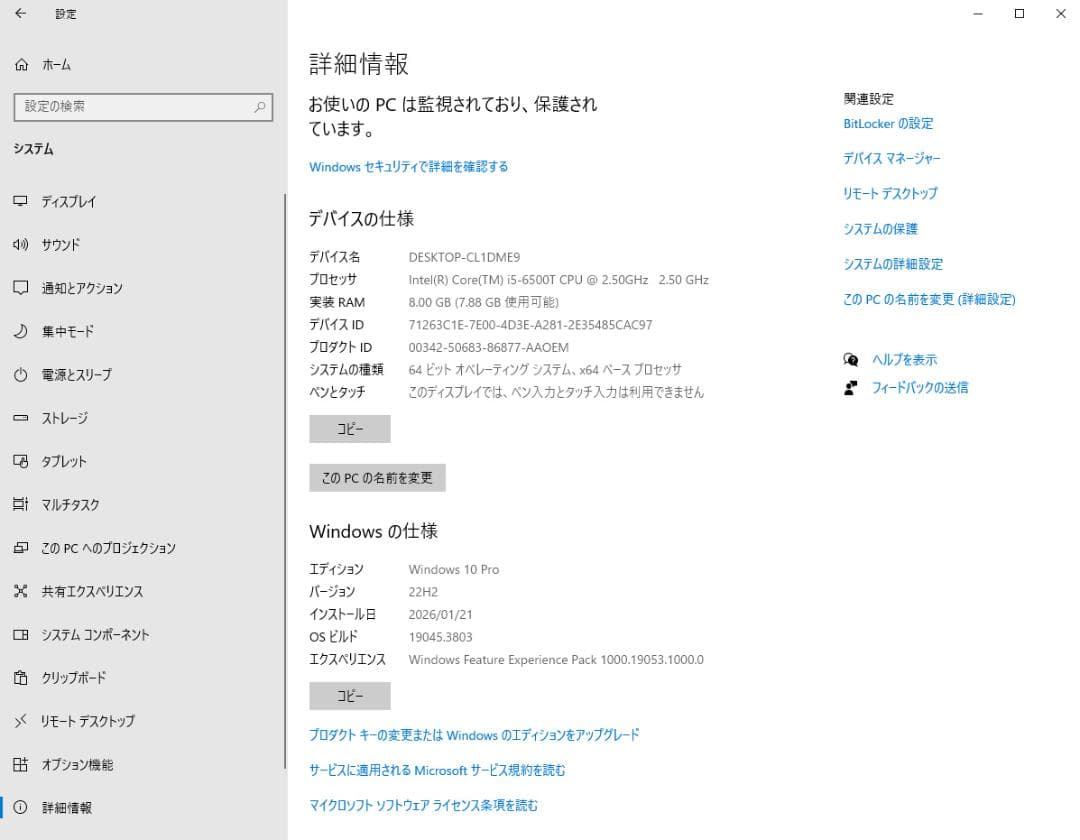Select the リモート デスクトップ sidebar icon
This screenshot has height=840, width=1080.
pyautogui.click(x=21, y=721)
